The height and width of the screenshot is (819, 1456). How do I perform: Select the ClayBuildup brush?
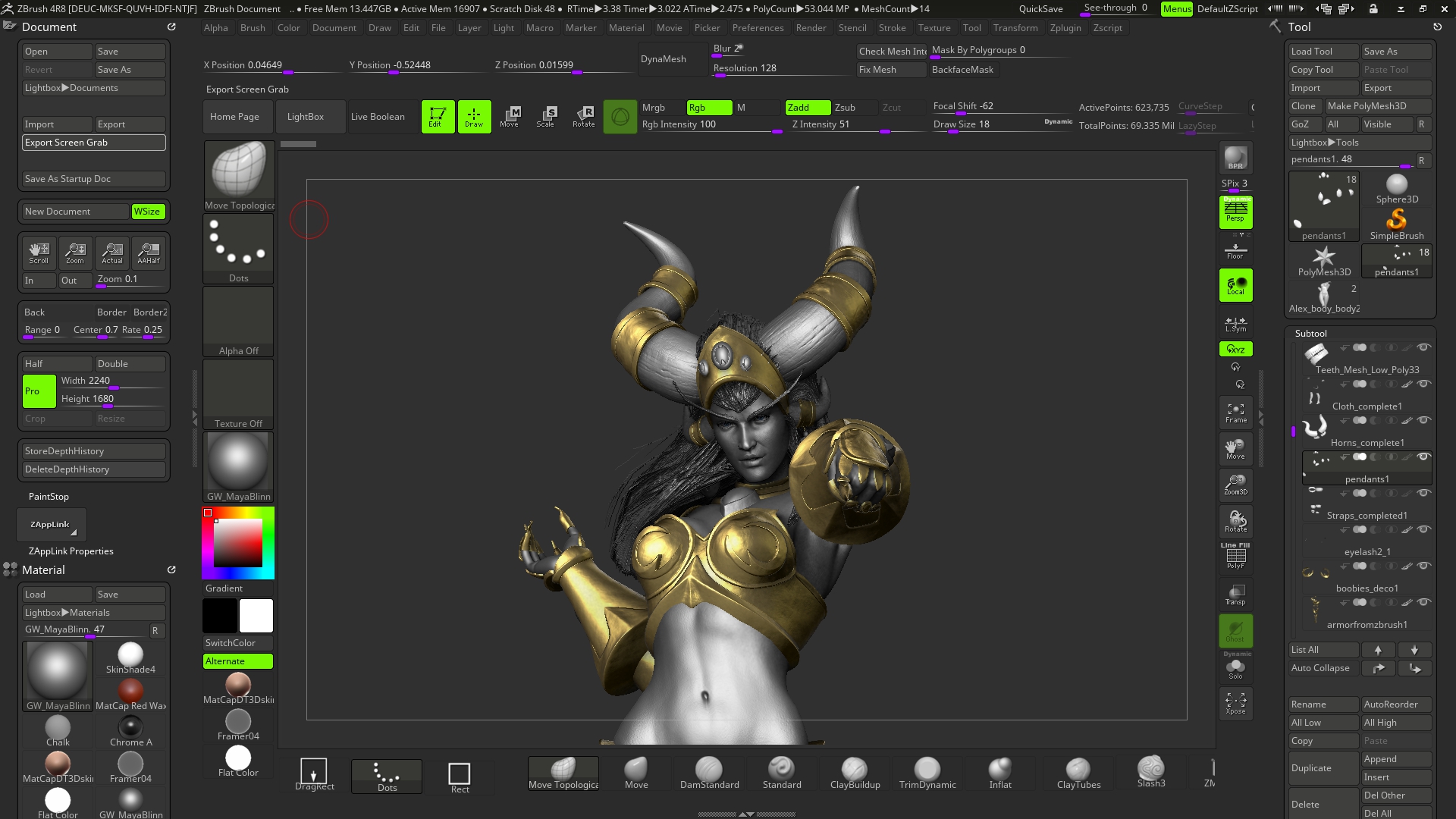point(855,773)
